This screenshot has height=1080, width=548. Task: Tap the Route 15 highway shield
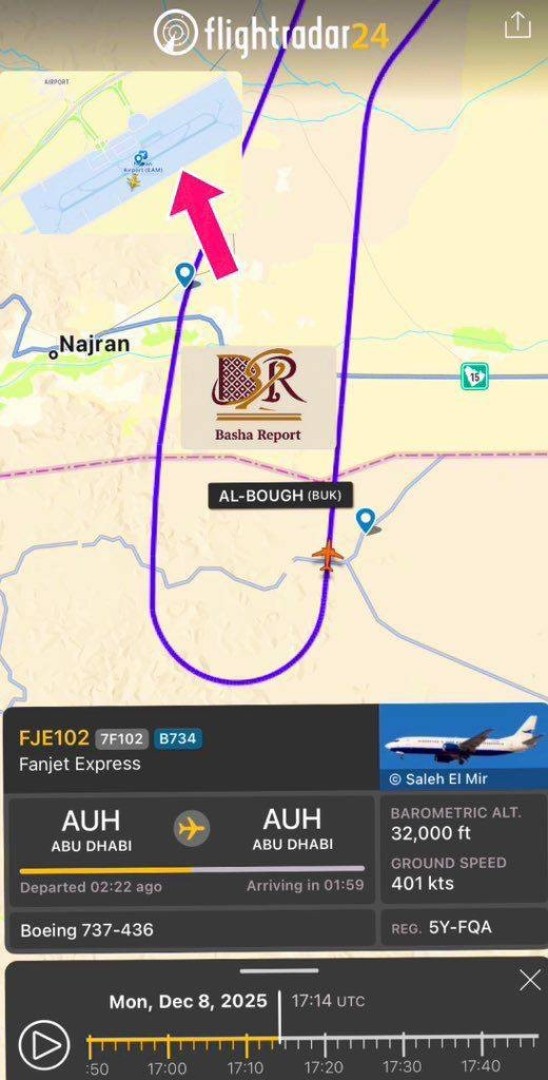(474, 377)
